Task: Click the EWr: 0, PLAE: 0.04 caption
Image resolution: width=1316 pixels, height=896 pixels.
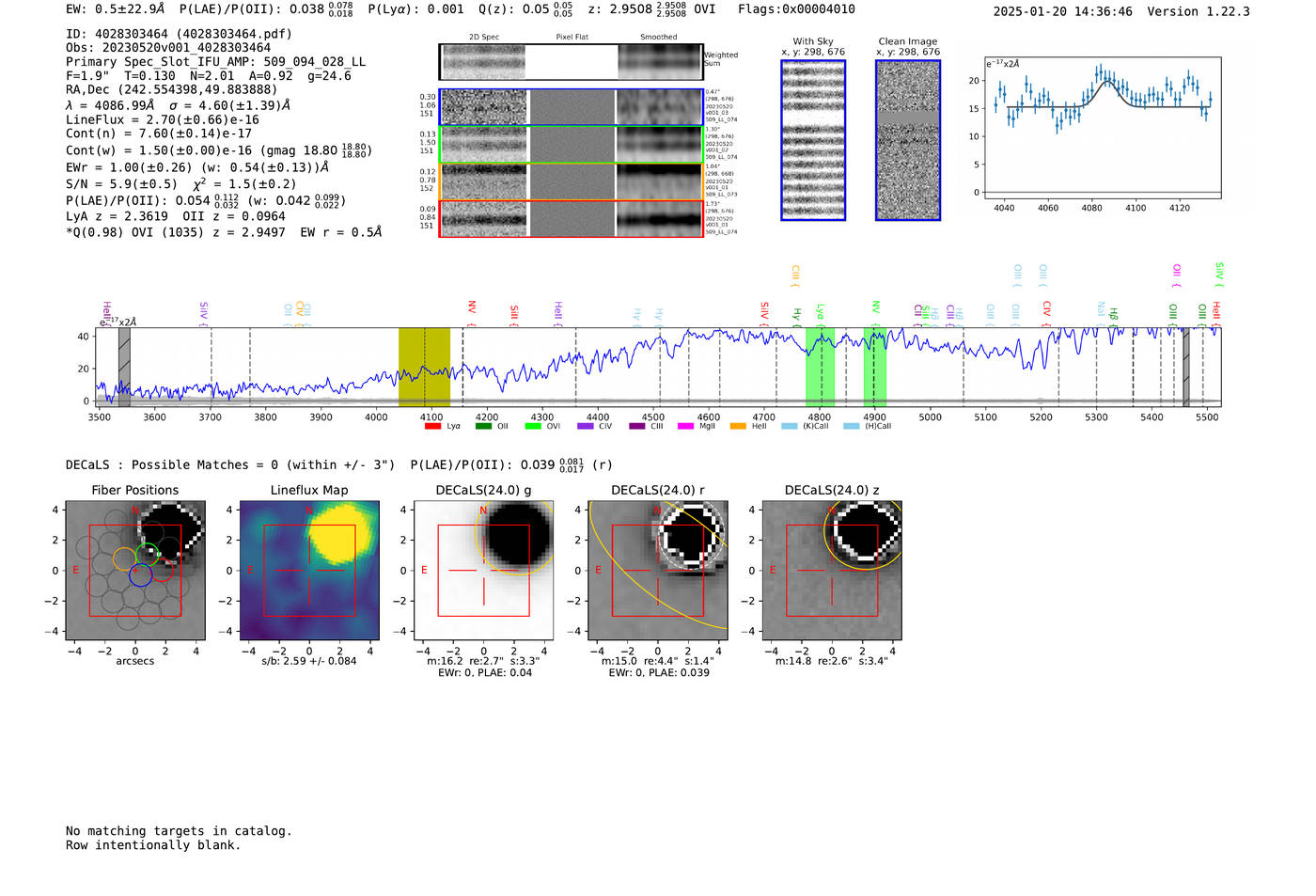Action: point(485,672)
